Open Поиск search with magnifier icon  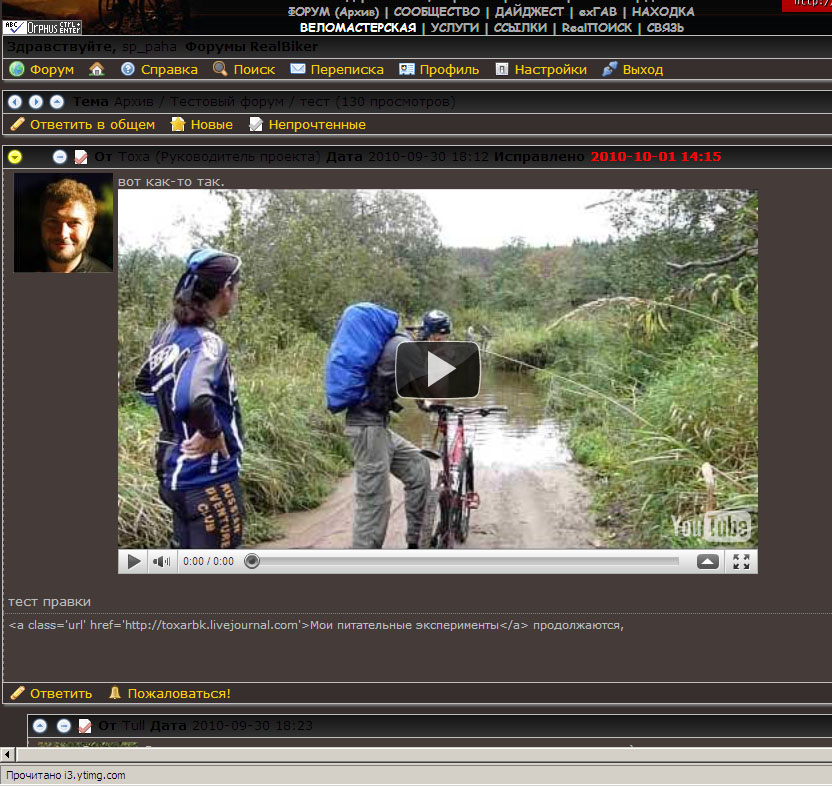click(x=254, y=70)
